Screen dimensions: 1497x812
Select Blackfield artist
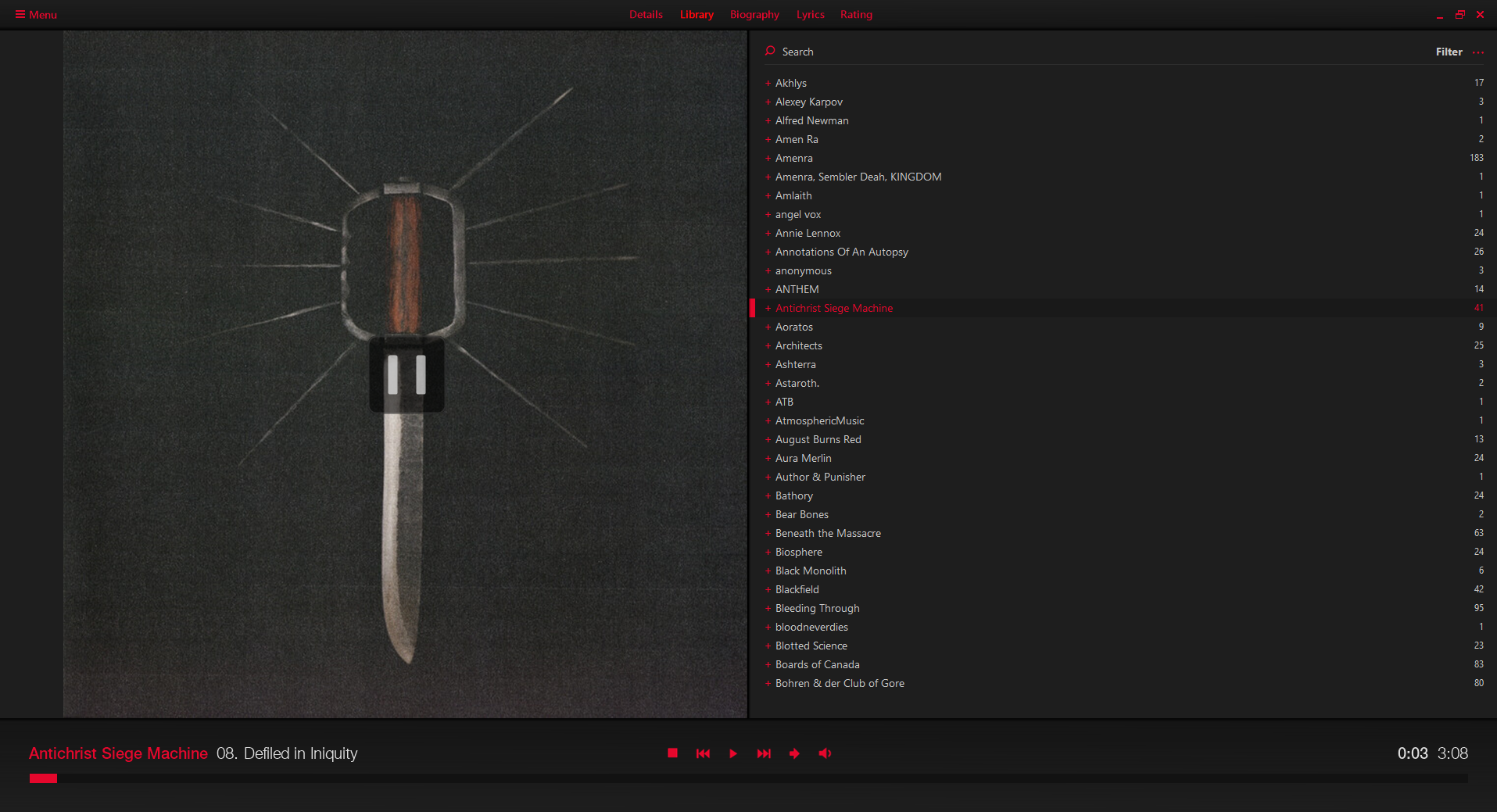pyautogui.click(x=797, y=589)
